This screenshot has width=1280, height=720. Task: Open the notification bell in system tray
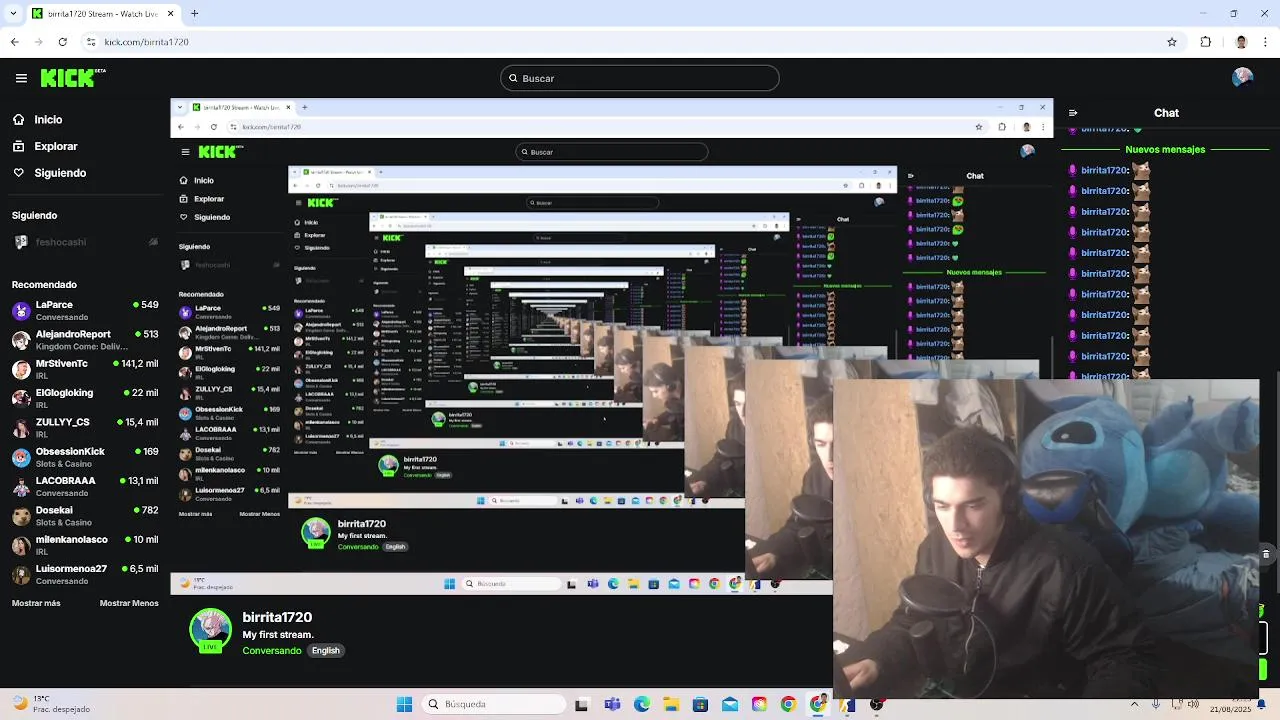click(x=1261, y=704)
